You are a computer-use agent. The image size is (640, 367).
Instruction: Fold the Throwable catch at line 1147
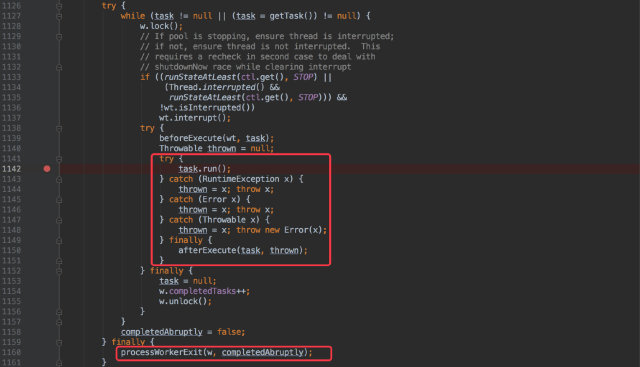[x=59, y=220]
